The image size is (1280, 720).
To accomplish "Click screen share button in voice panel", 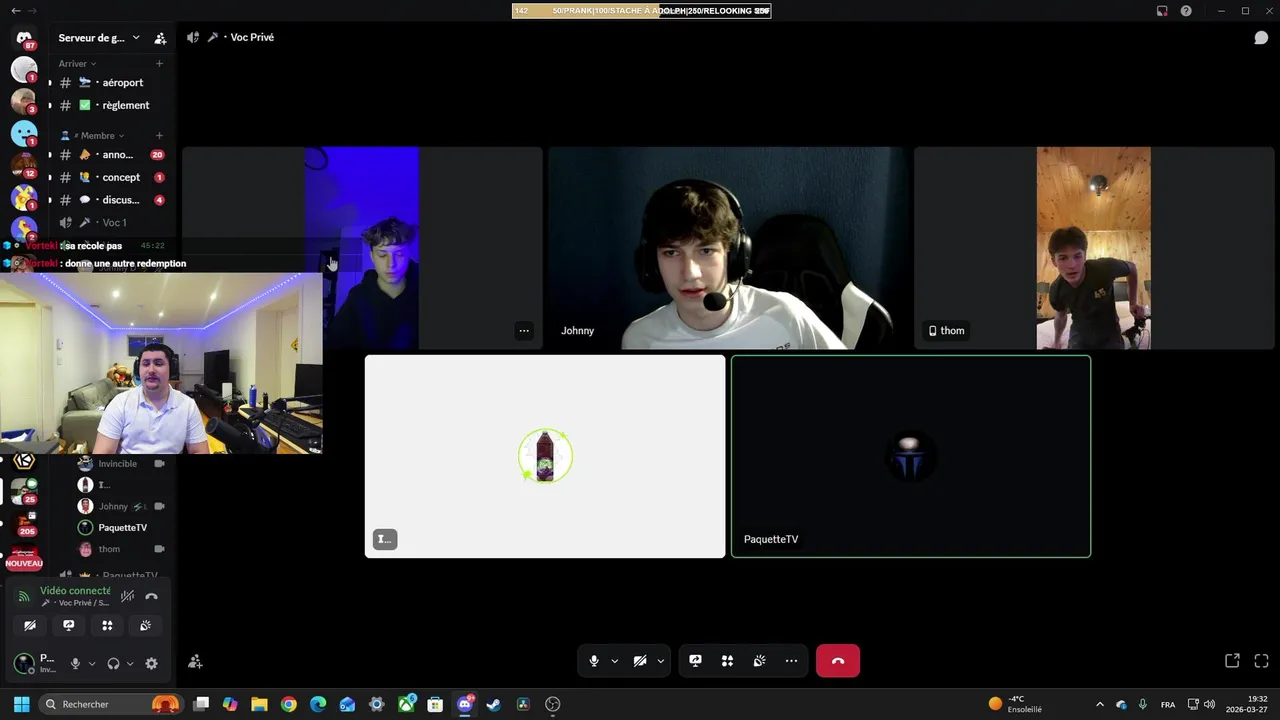I will [68, 625].
